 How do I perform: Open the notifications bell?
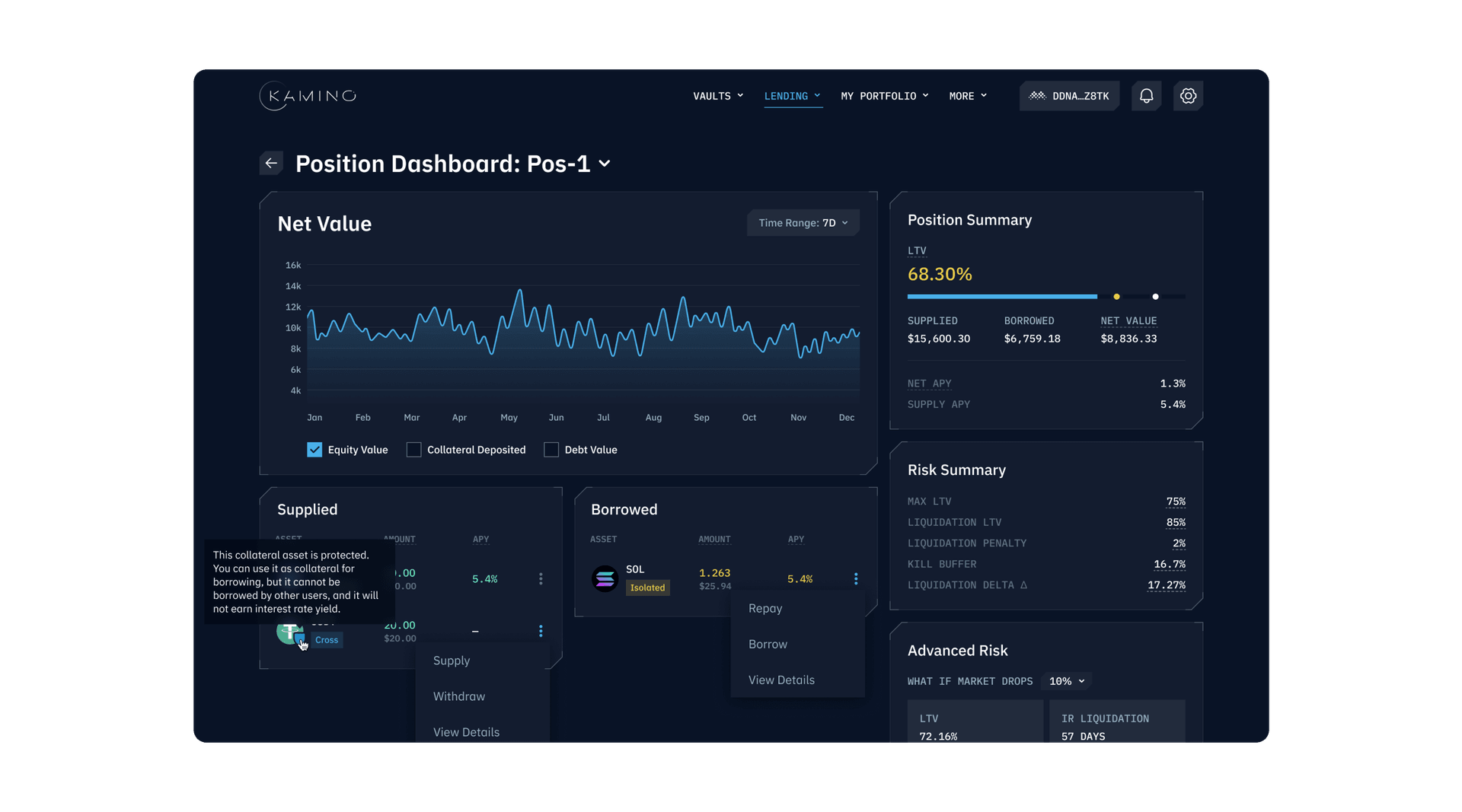pyautogui.click(x=1146, y=96)
